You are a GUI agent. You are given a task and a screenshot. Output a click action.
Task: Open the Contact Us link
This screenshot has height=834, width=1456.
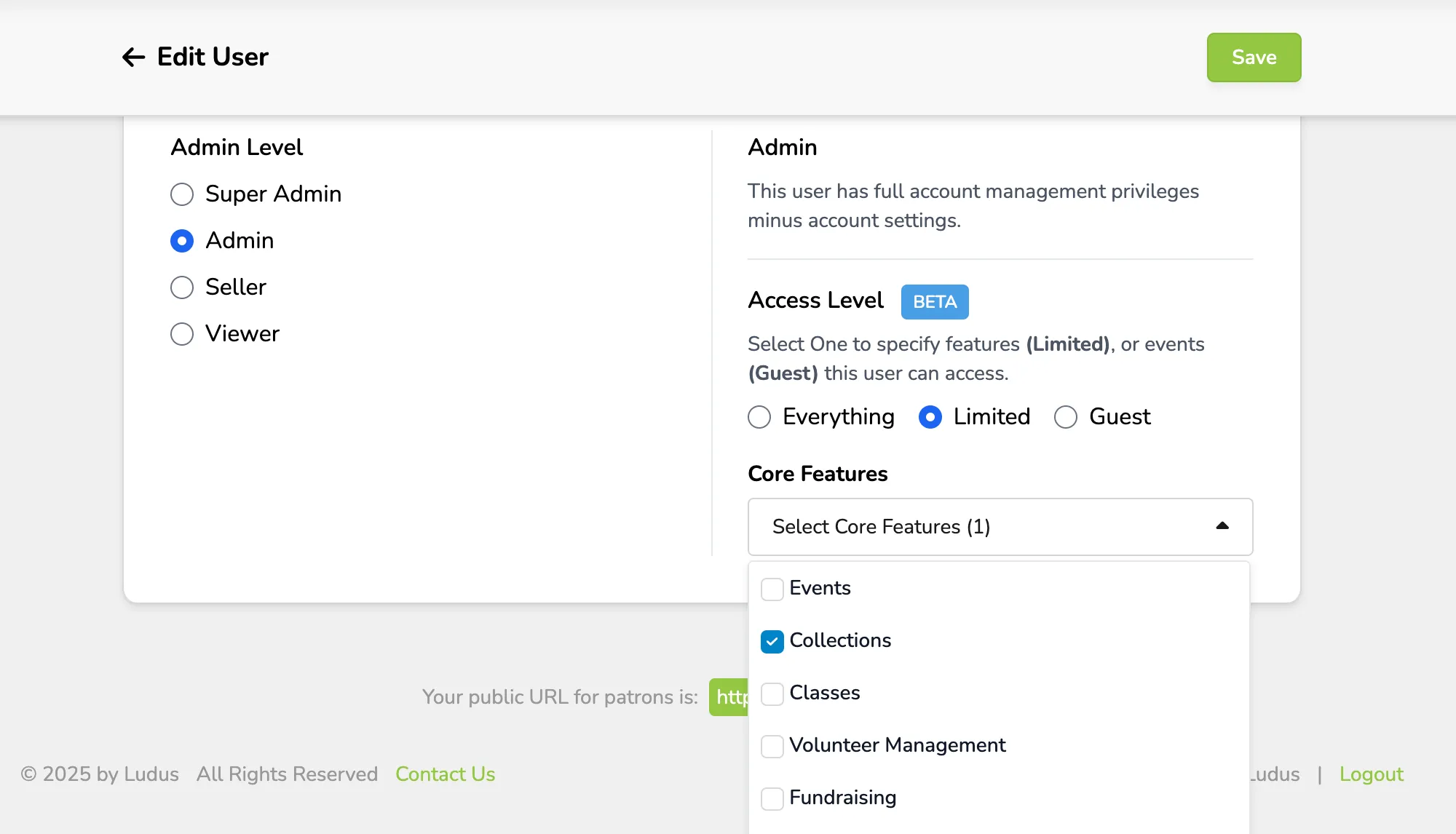(x=446, y=774)
